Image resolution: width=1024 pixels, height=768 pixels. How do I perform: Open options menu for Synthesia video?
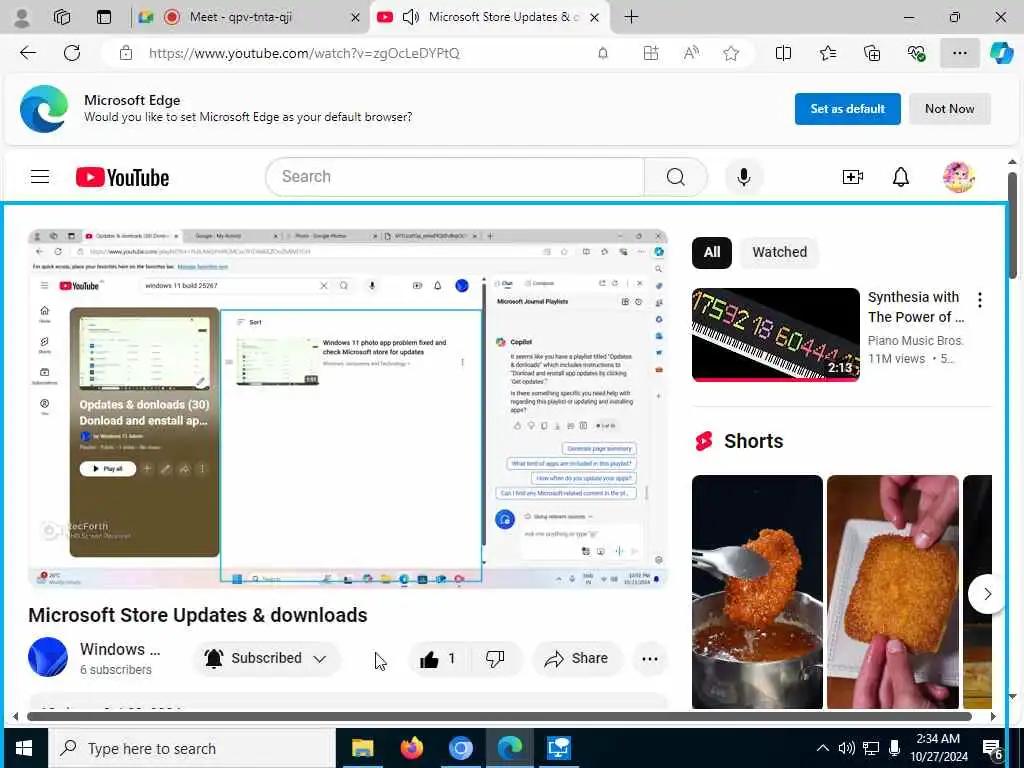pos(979,300)
